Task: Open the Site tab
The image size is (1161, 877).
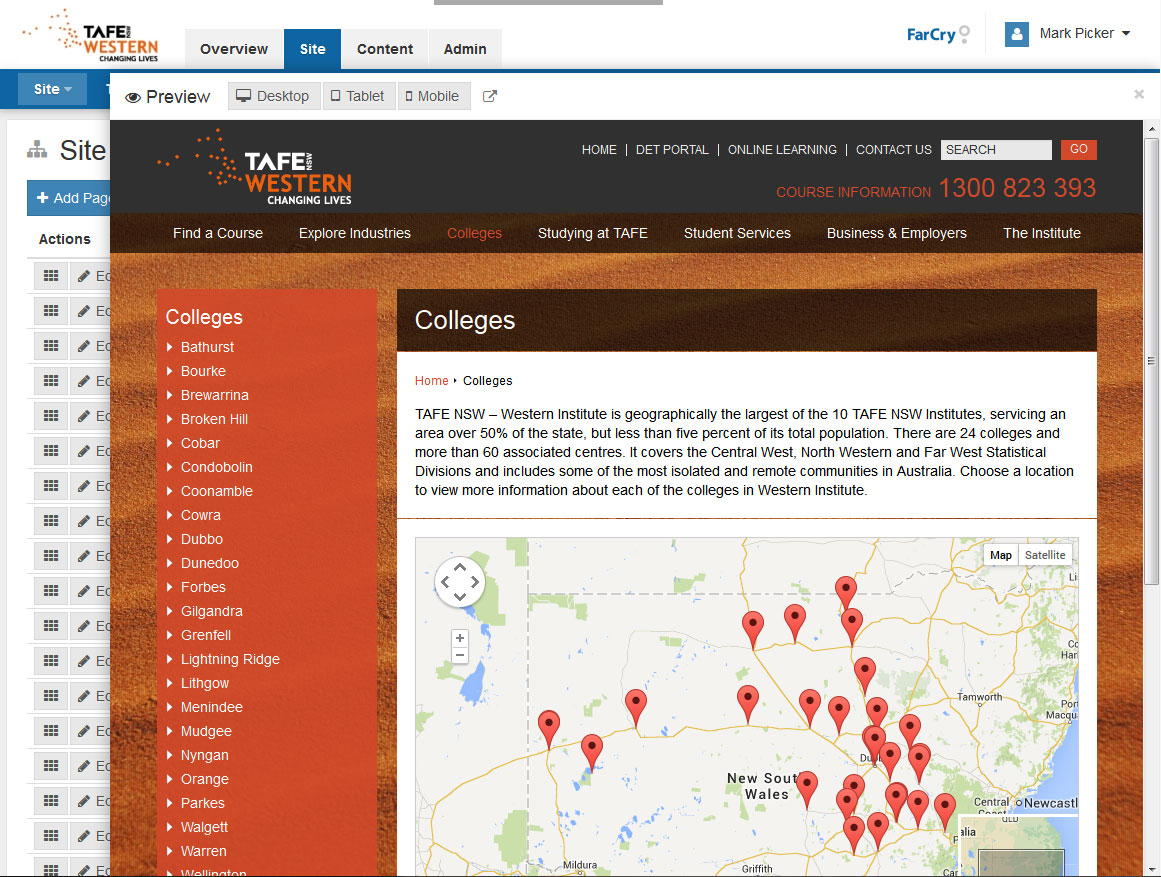Action: click(x=312, y=49)
